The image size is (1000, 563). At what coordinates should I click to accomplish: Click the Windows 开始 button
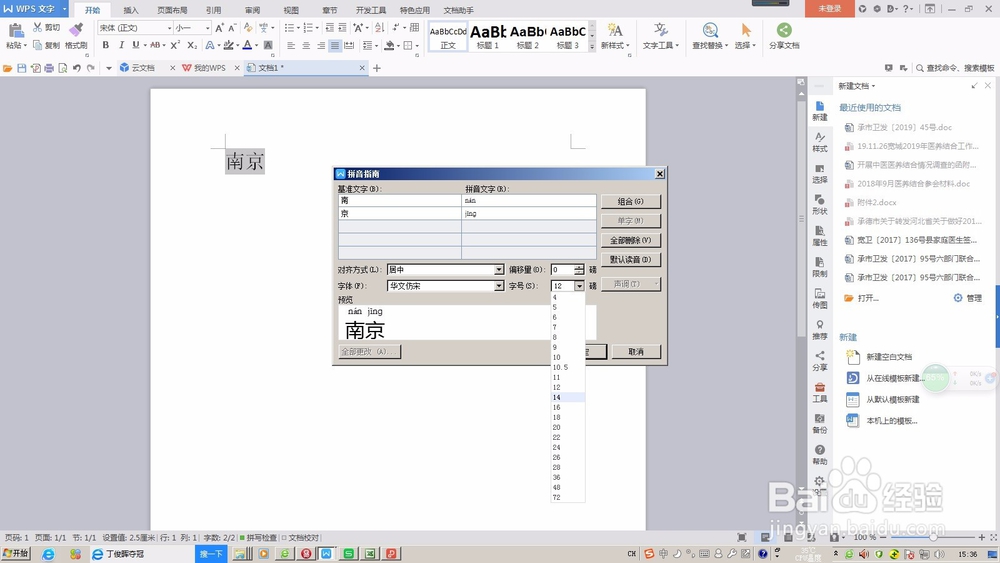[x=16, y=553]
